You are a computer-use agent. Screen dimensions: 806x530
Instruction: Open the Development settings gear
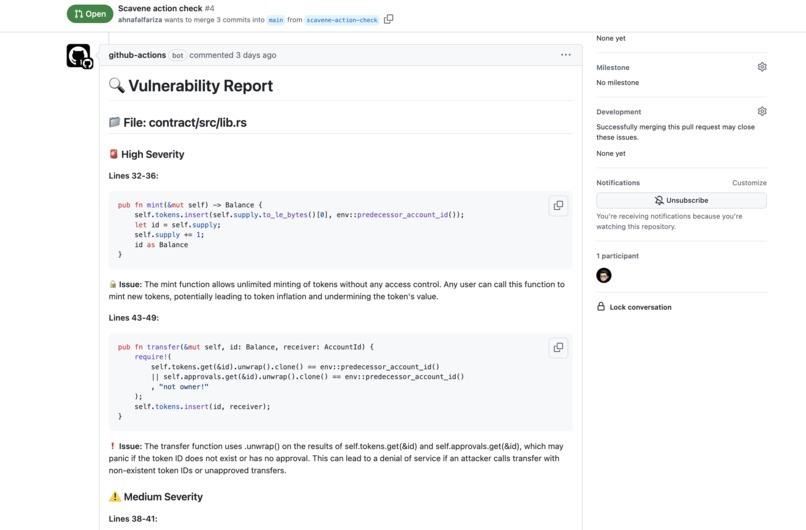[x=762, y=111]
